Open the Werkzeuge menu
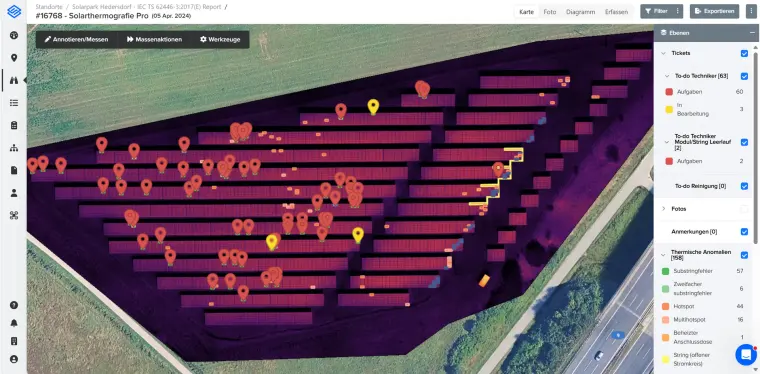 [x=220, y=40]
